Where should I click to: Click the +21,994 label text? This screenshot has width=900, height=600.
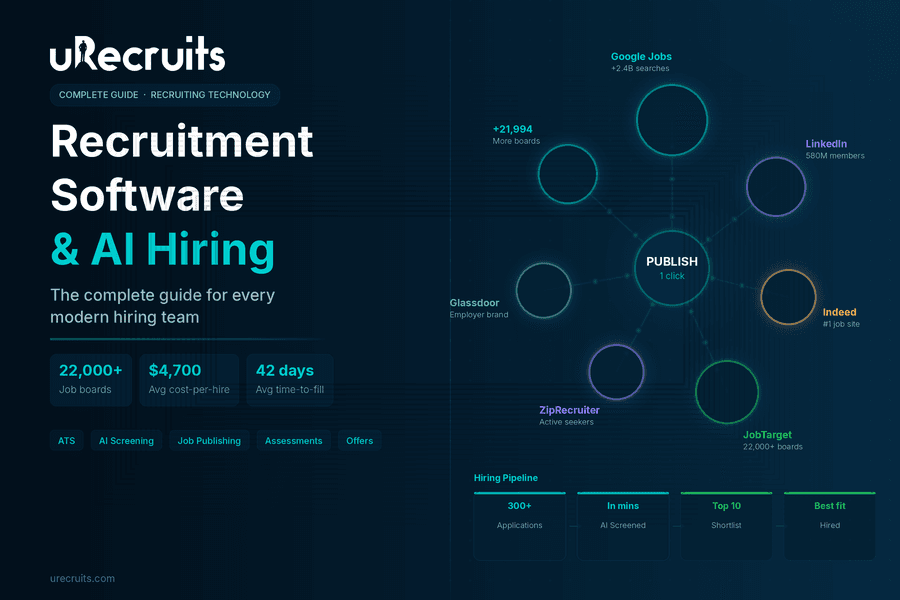(513, 129)
